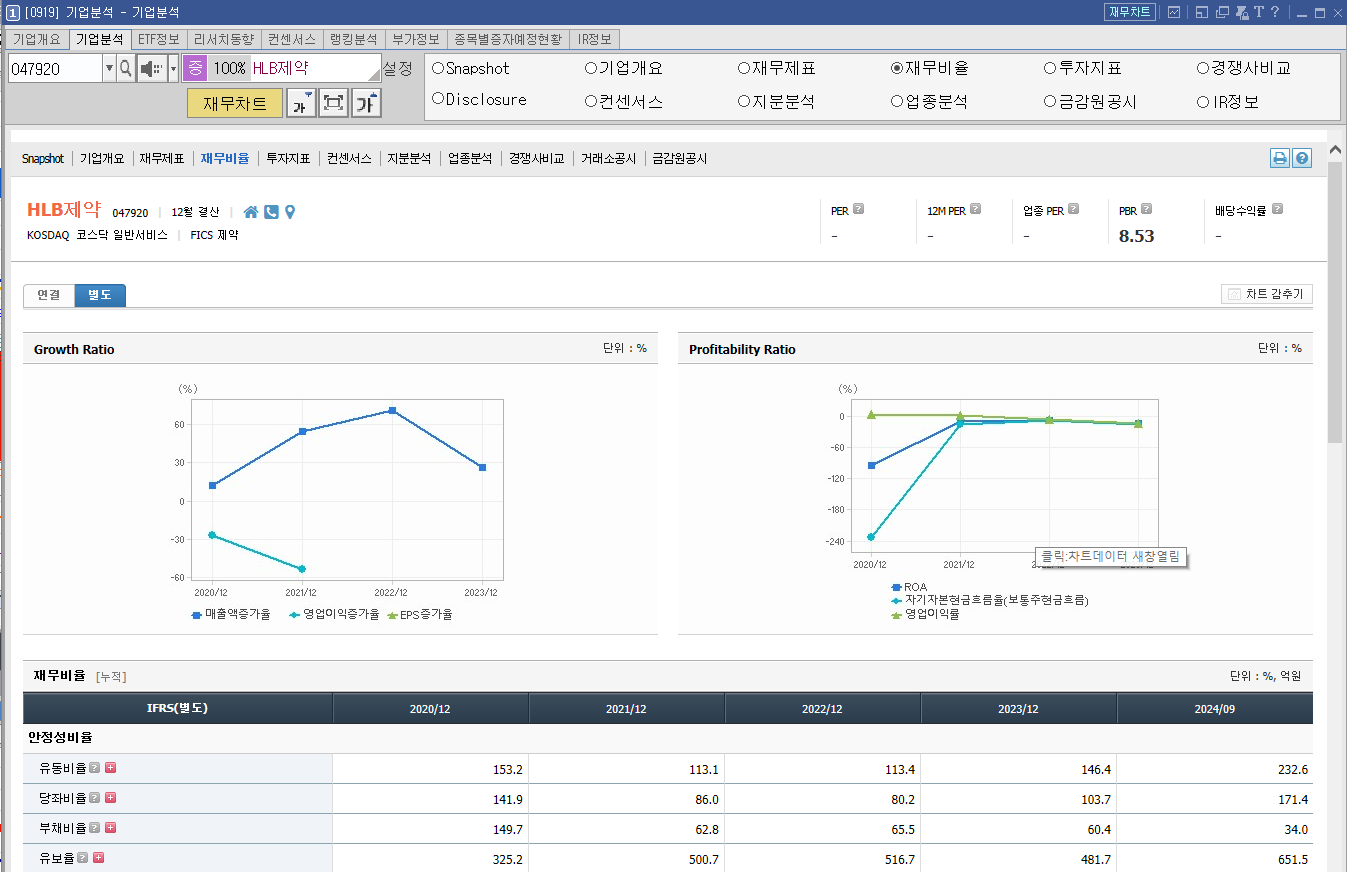Click the vertical scrollbar thumb
The width and height of the screenshot is (1347, 872).
point(1335,300)
